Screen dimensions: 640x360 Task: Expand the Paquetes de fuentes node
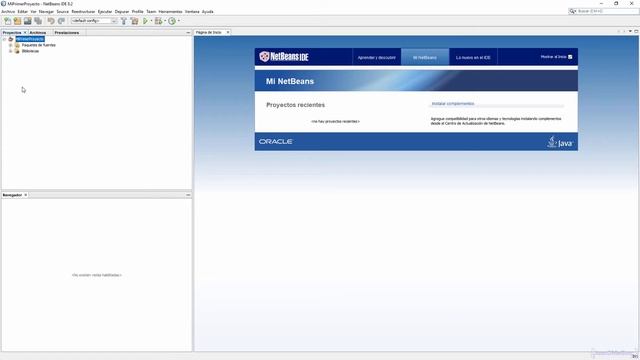[11, 45]
